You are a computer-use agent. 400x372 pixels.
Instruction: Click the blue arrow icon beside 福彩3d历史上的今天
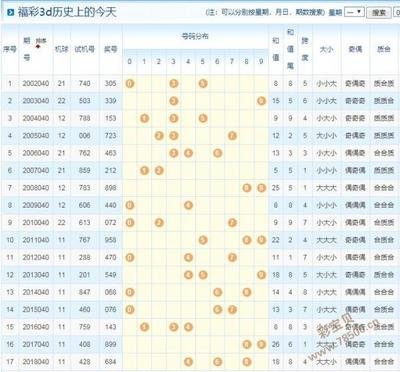[x=10, y=12]
